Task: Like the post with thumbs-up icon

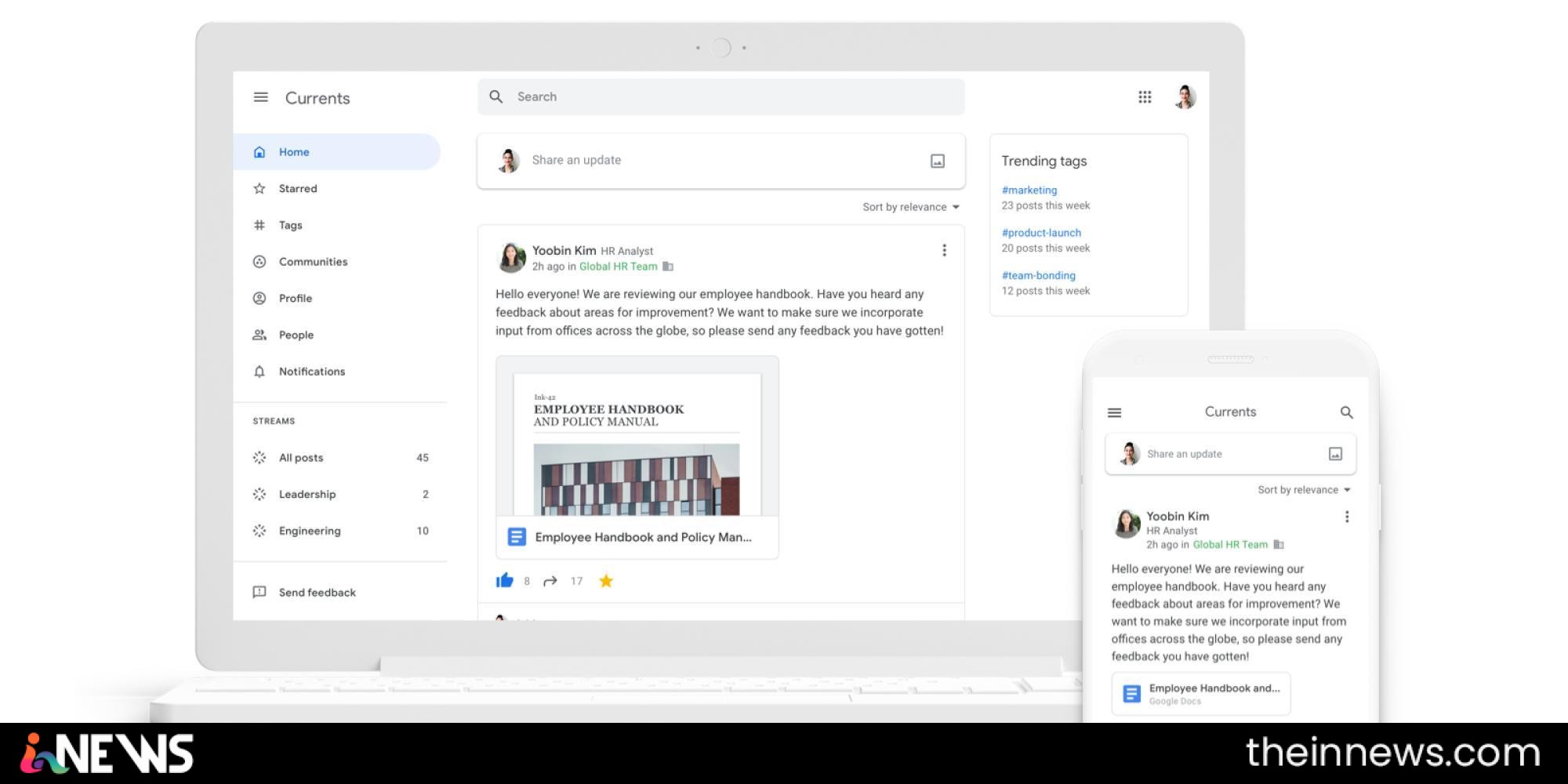Action: tap(504, 580)
